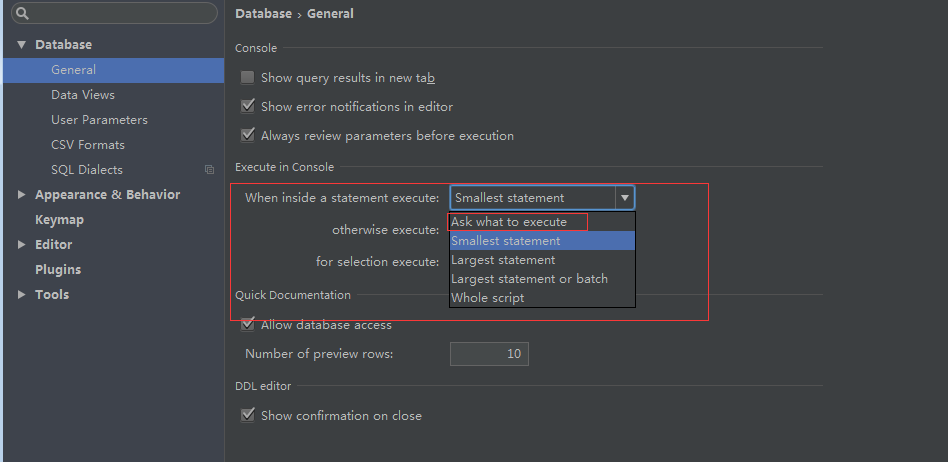The width and height of the screenshot is (948, 462).
Task: Enable Show query results in new tab
Action: (x=247, y=77)
